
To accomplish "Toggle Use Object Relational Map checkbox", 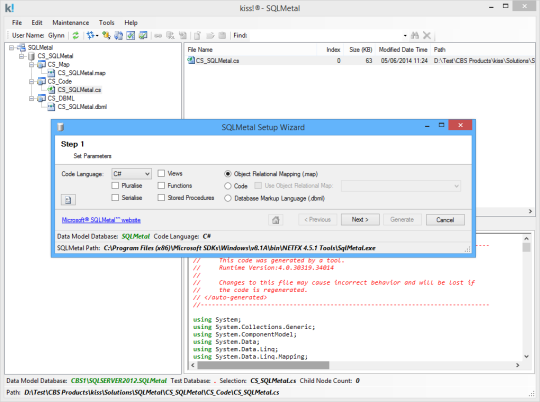I will click(258, 186).
